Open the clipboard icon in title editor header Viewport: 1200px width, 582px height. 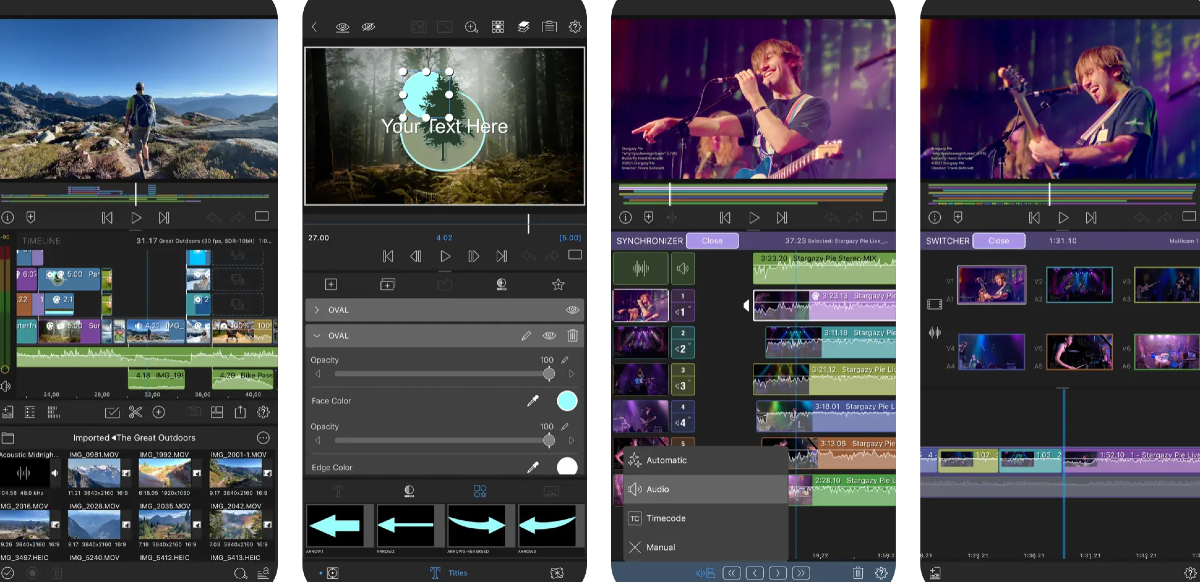[549, 27]
